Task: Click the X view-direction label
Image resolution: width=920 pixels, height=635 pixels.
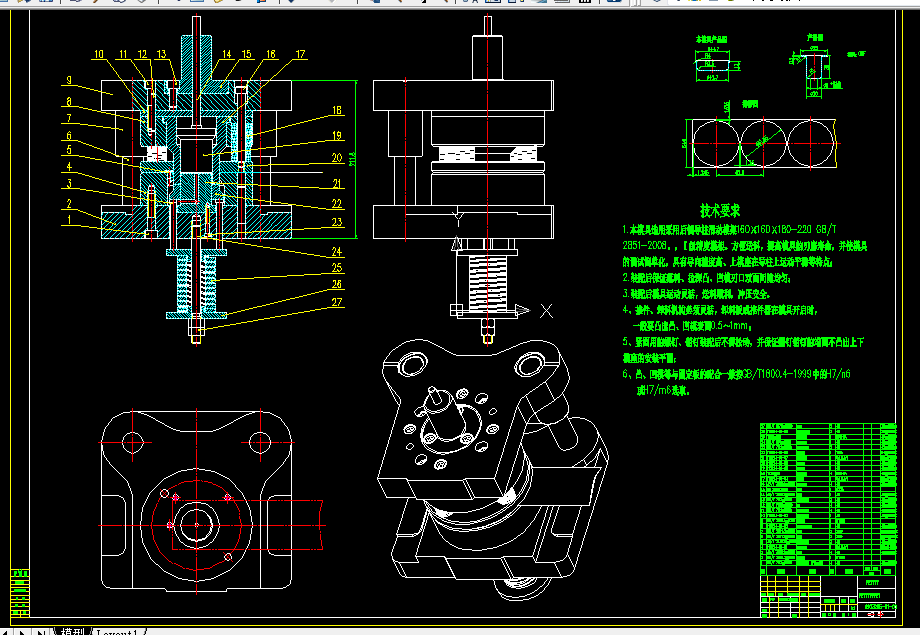Action: coord(546,311)
